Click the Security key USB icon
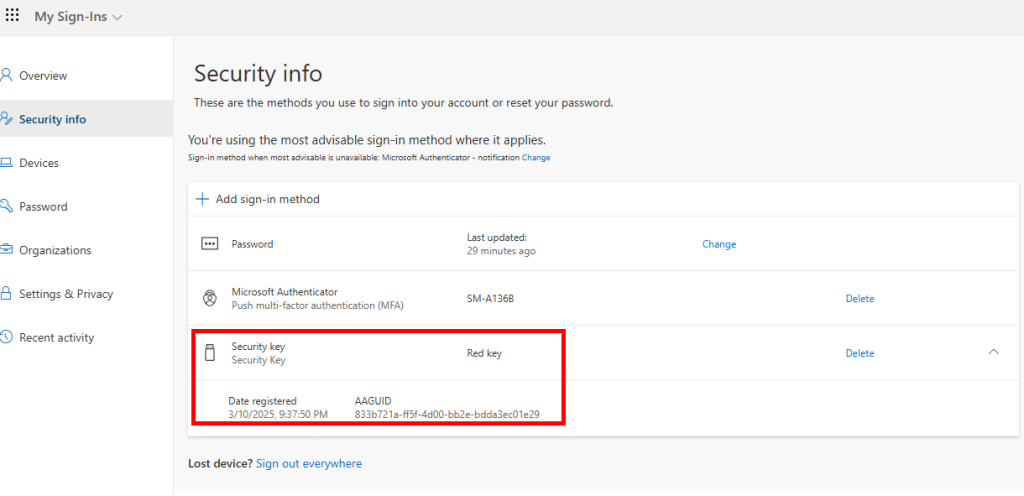The image size is (1024, 496). pyautogui.click(x=210, y=353)
